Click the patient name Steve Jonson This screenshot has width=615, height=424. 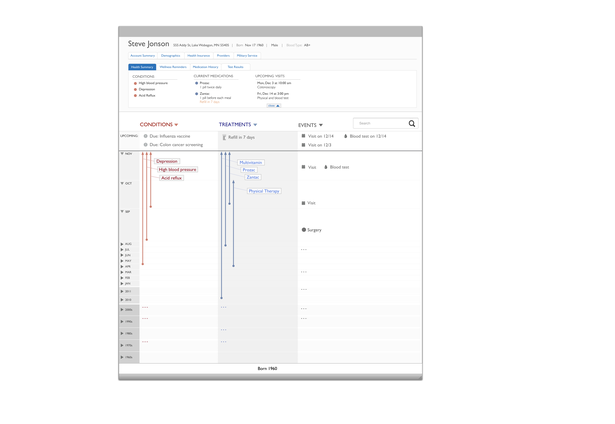pos(148,44)
